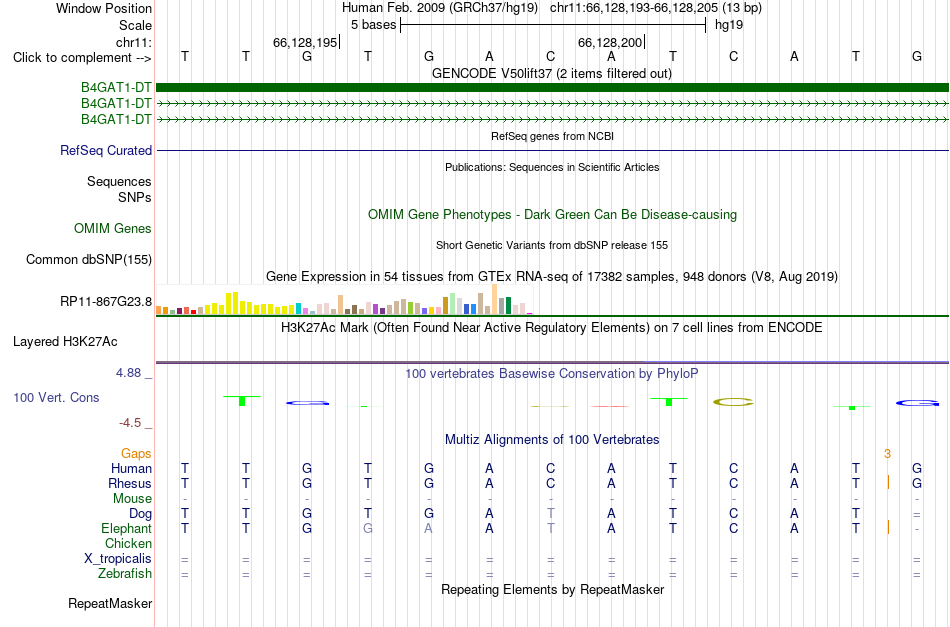
Task: Click the 4.88 upper scale value
Action: [x=128, y=373]
